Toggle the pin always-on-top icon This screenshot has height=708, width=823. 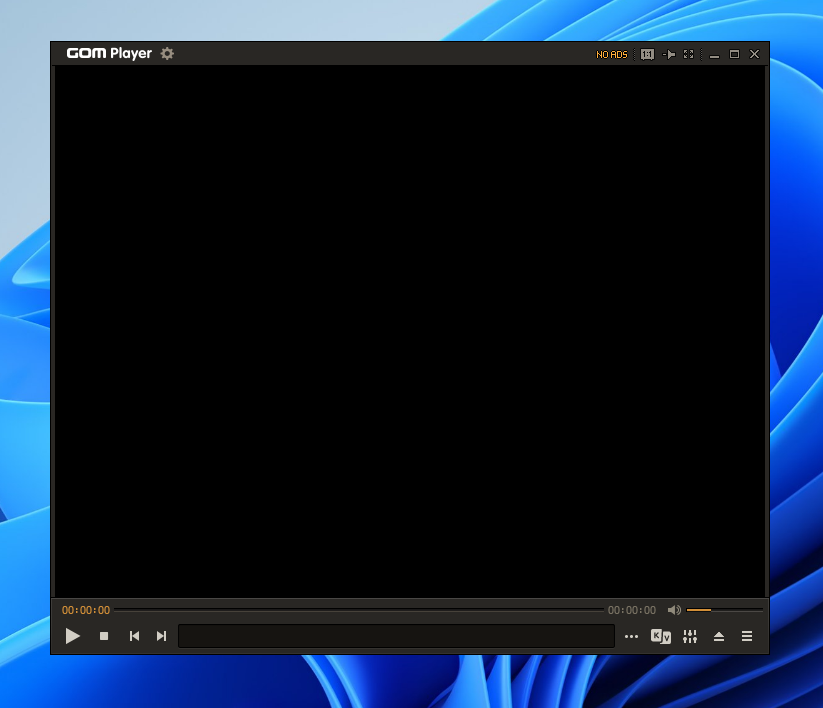pyautogui.click(x=669, y=55)
